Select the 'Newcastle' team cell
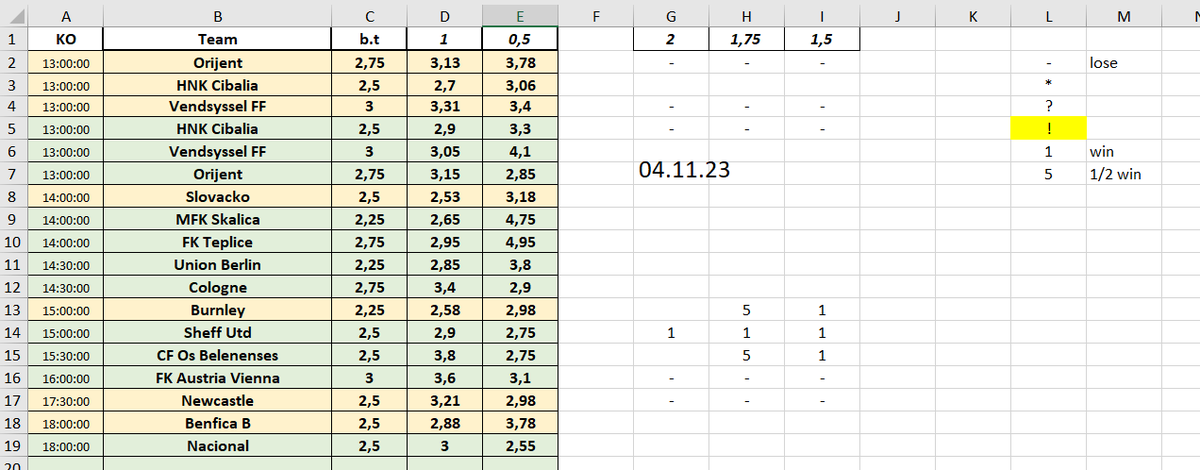1200x470 pixels. [217, 400]
